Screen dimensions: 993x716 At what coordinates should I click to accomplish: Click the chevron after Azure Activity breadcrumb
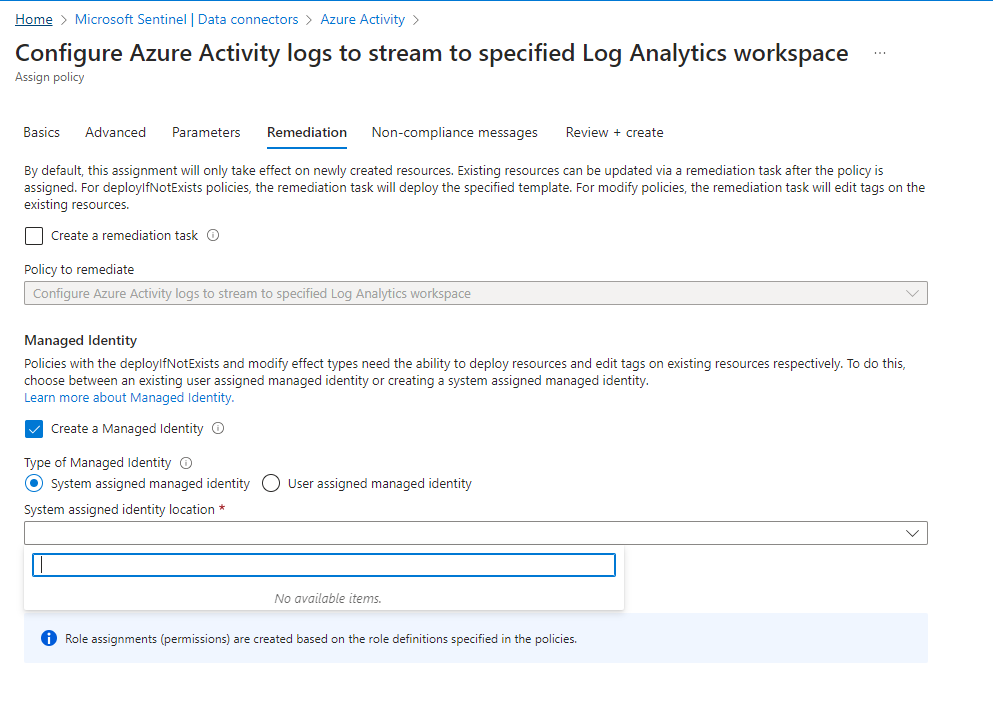(x=418, y=19)
